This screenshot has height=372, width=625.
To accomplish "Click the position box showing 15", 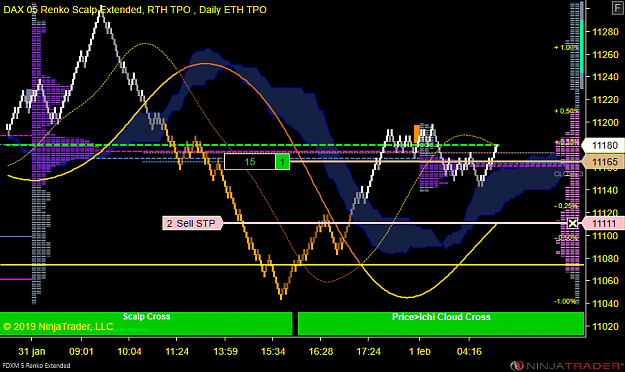I will [x=250, y=162].
